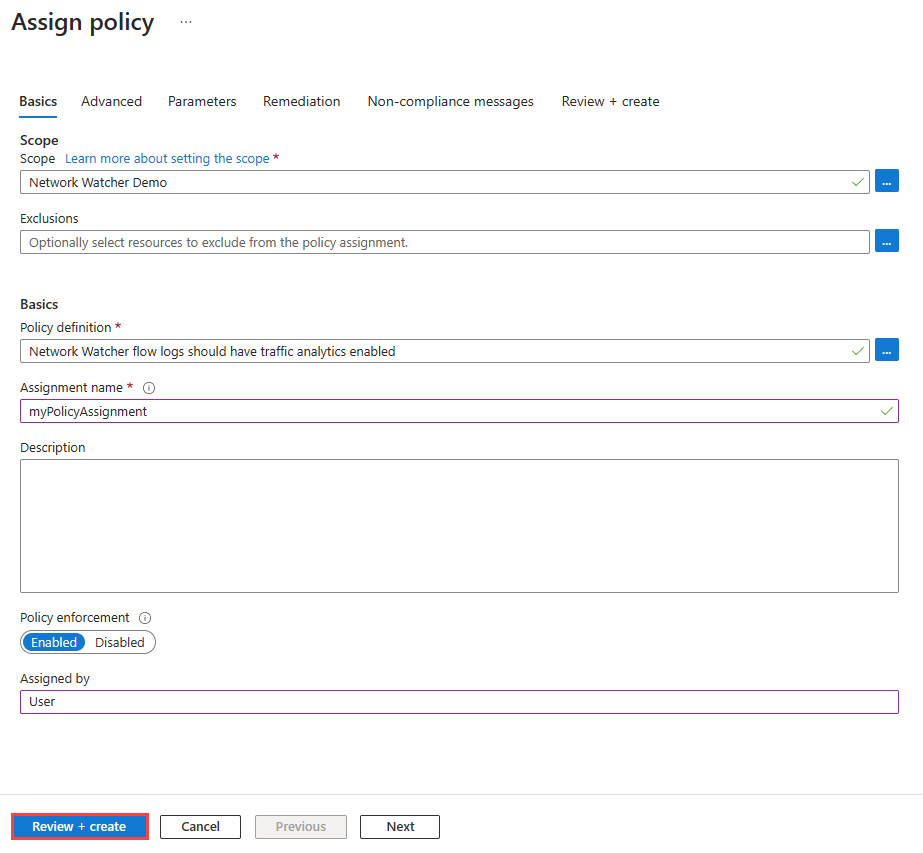Click the ellipsis beside the Assign policy title
Screen dimensions: 923x853
click(185, 20)
